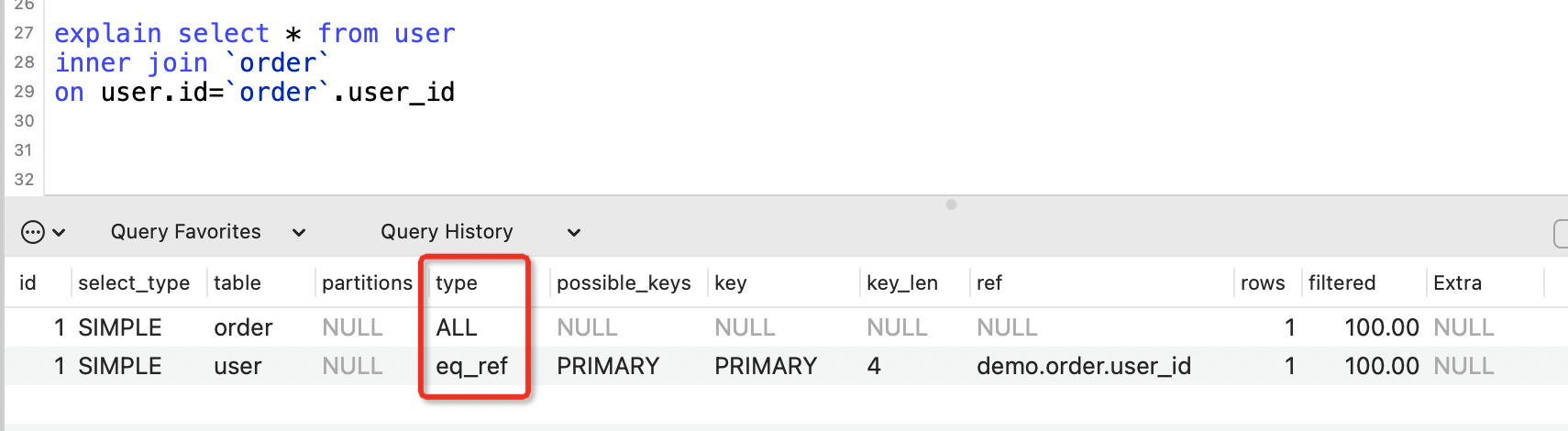1568x431 pixels.
Task: Open the ellipsis actions menu icon
Action: (x=32, y=232)
